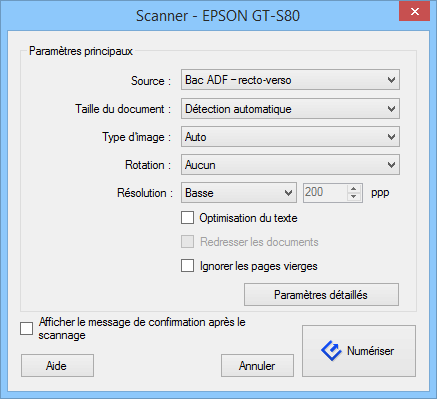Screen dimensions: 437x399
Task: Decrease resolution with the down stepper arrow
Action: (x=354, y=197)
